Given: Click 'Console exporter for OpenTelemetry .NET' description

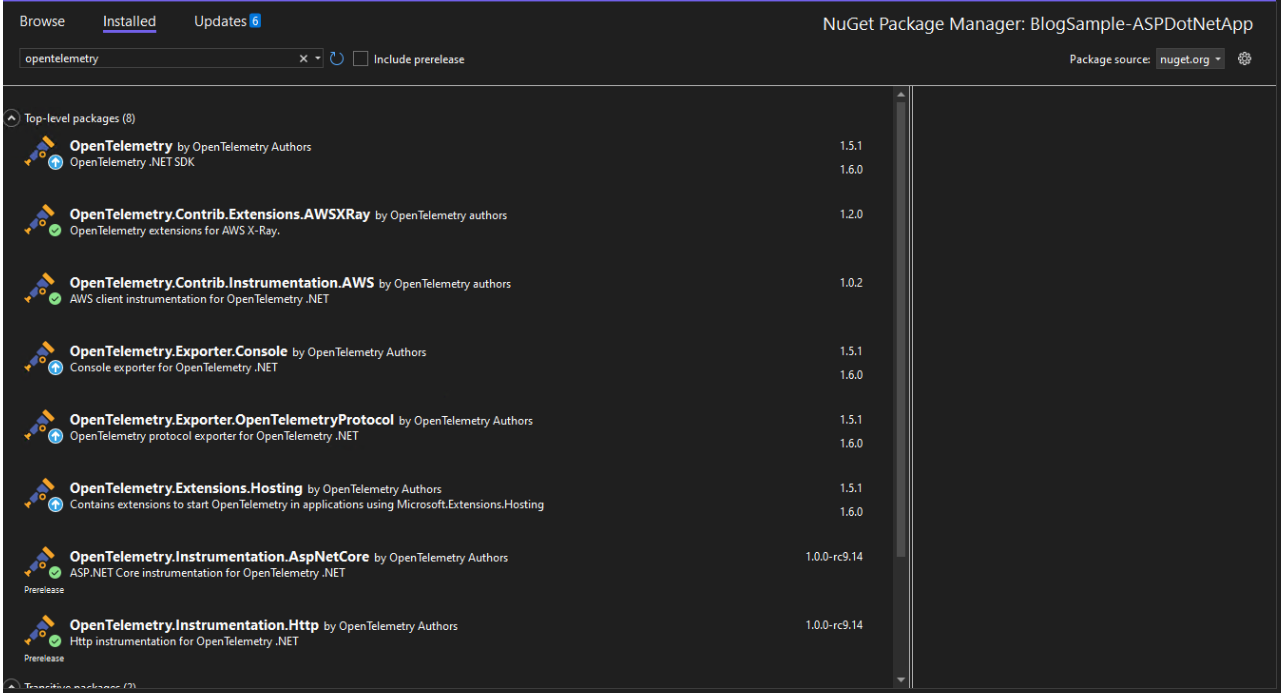Looking at the screenshot, I should [x=174, y=367].
